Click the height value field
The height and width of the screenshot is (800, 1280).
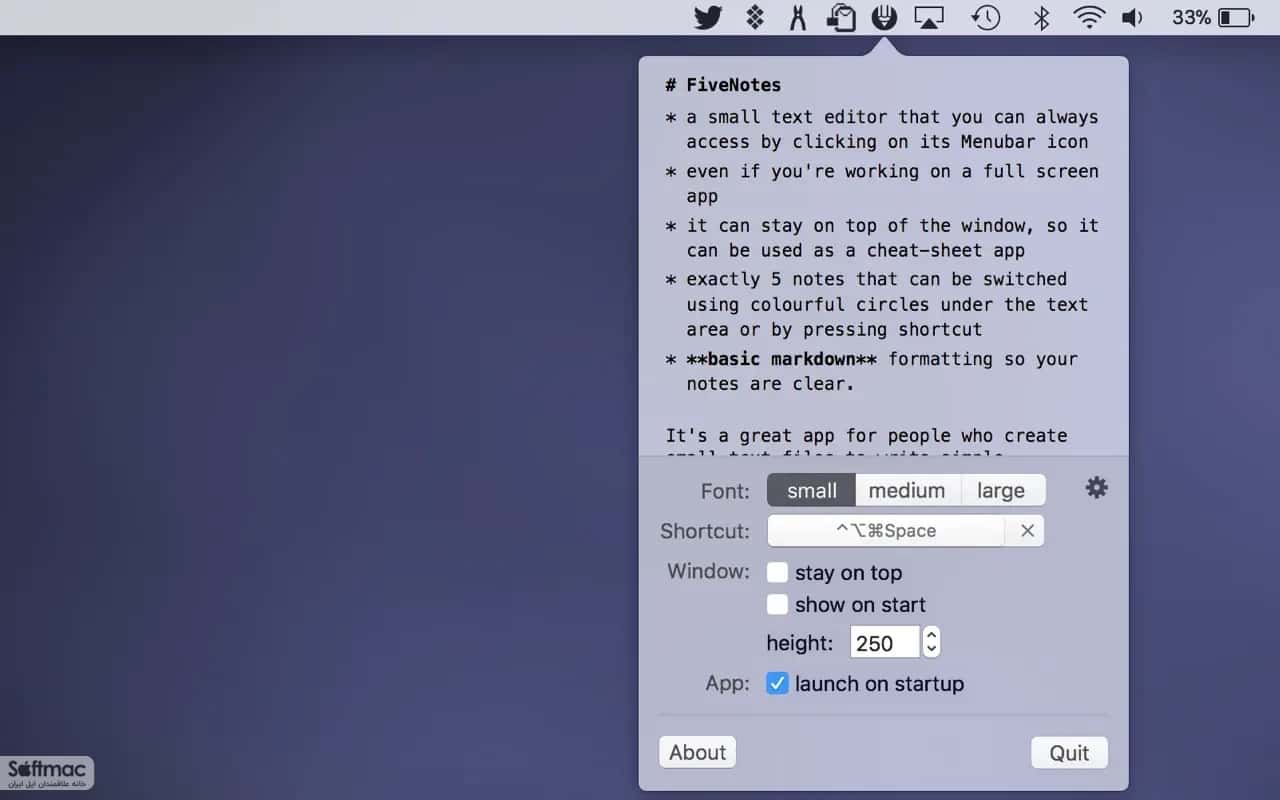pos(884,642)
